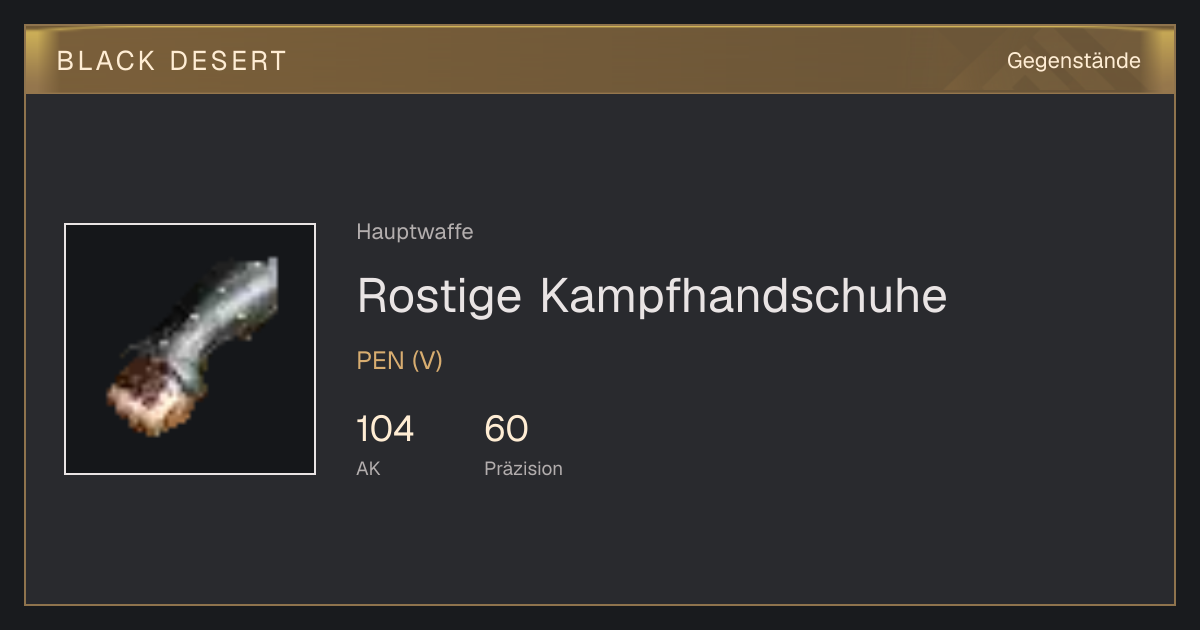Click the empty dark card area below the stats
This screenshot has width=1200, height=630.
pos(600,545)
